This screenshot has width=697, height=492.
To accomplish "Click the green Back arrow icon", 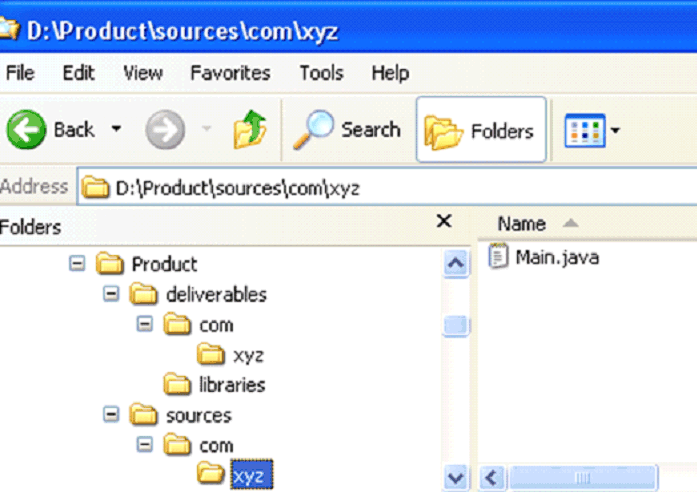I will 27,129.
